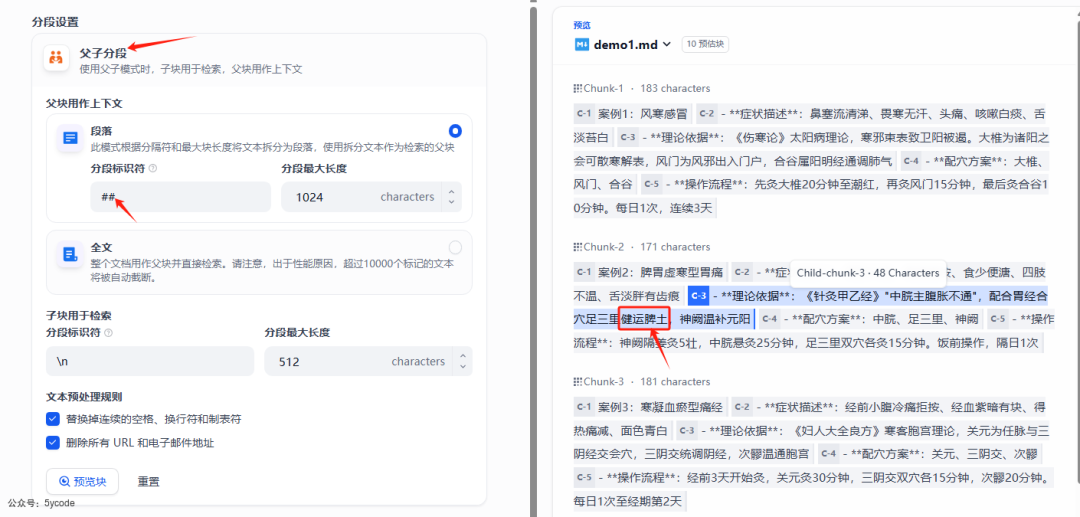Click the 重置 reset button
Image resolution: width=1080 pixels, height=517 pixels.
(x=149, y=482)
